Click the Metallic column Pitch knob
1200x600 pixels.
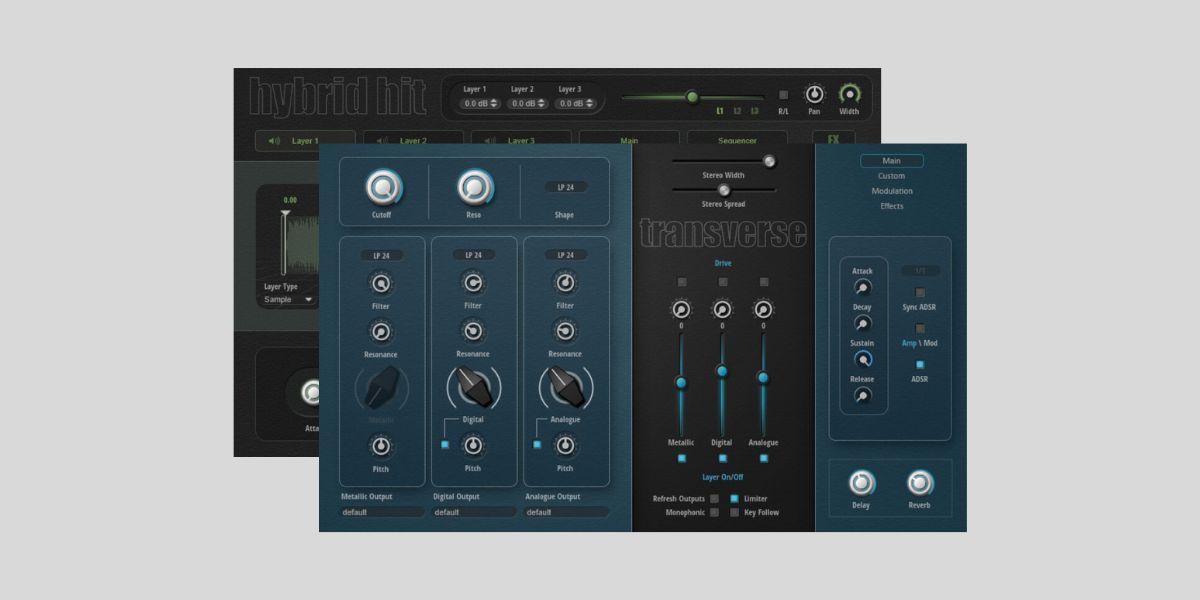pos(381,445)
